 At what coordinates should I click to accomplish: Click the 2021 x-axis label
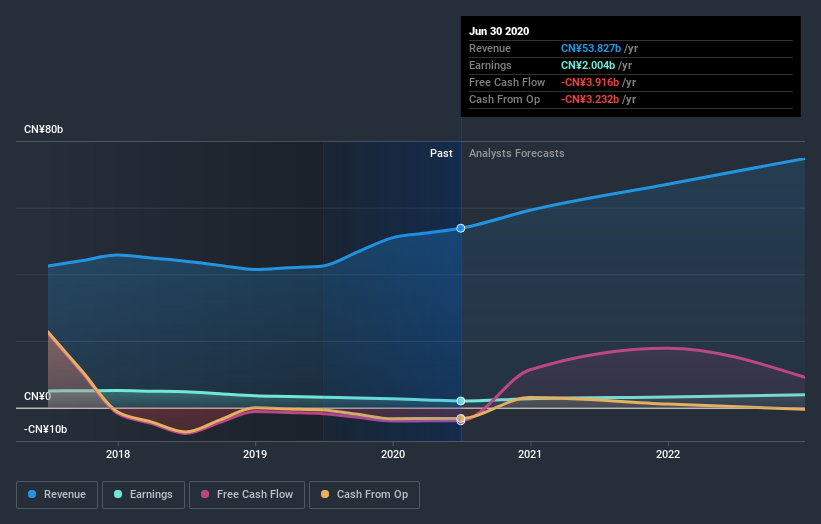pos(530,454)
